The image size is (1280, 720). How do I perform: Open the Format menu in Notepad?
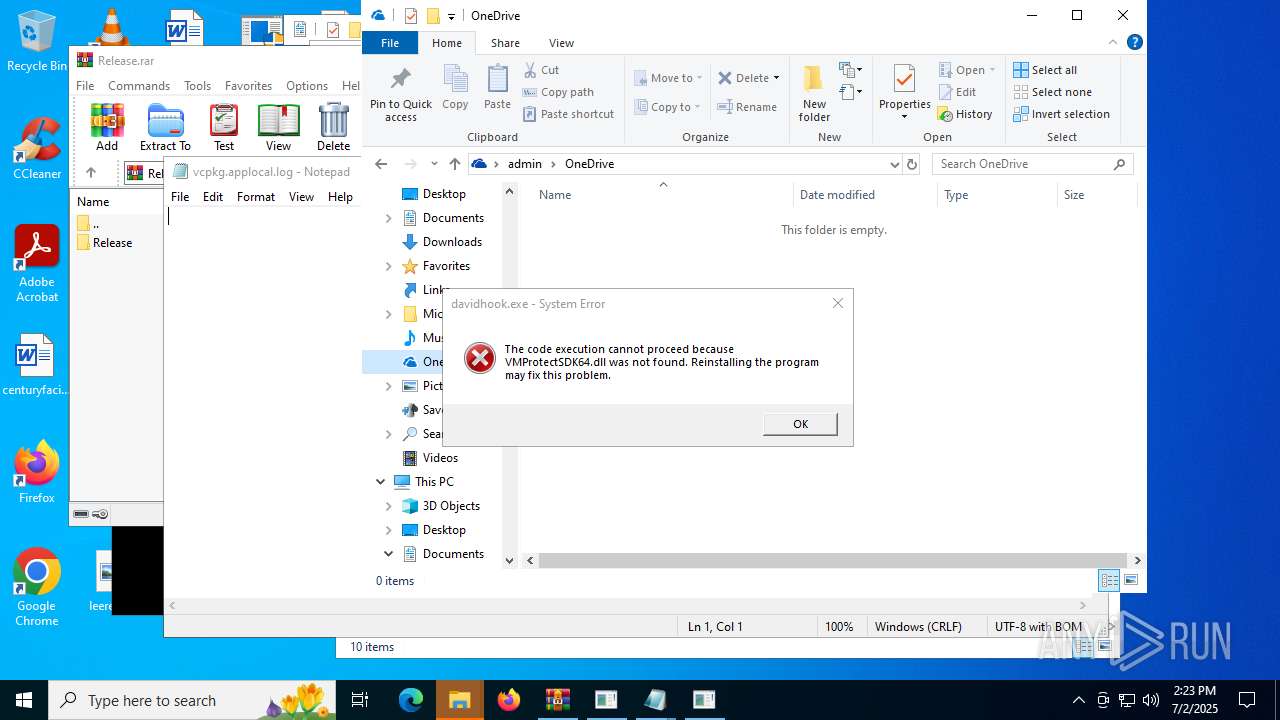pos(256,197)
